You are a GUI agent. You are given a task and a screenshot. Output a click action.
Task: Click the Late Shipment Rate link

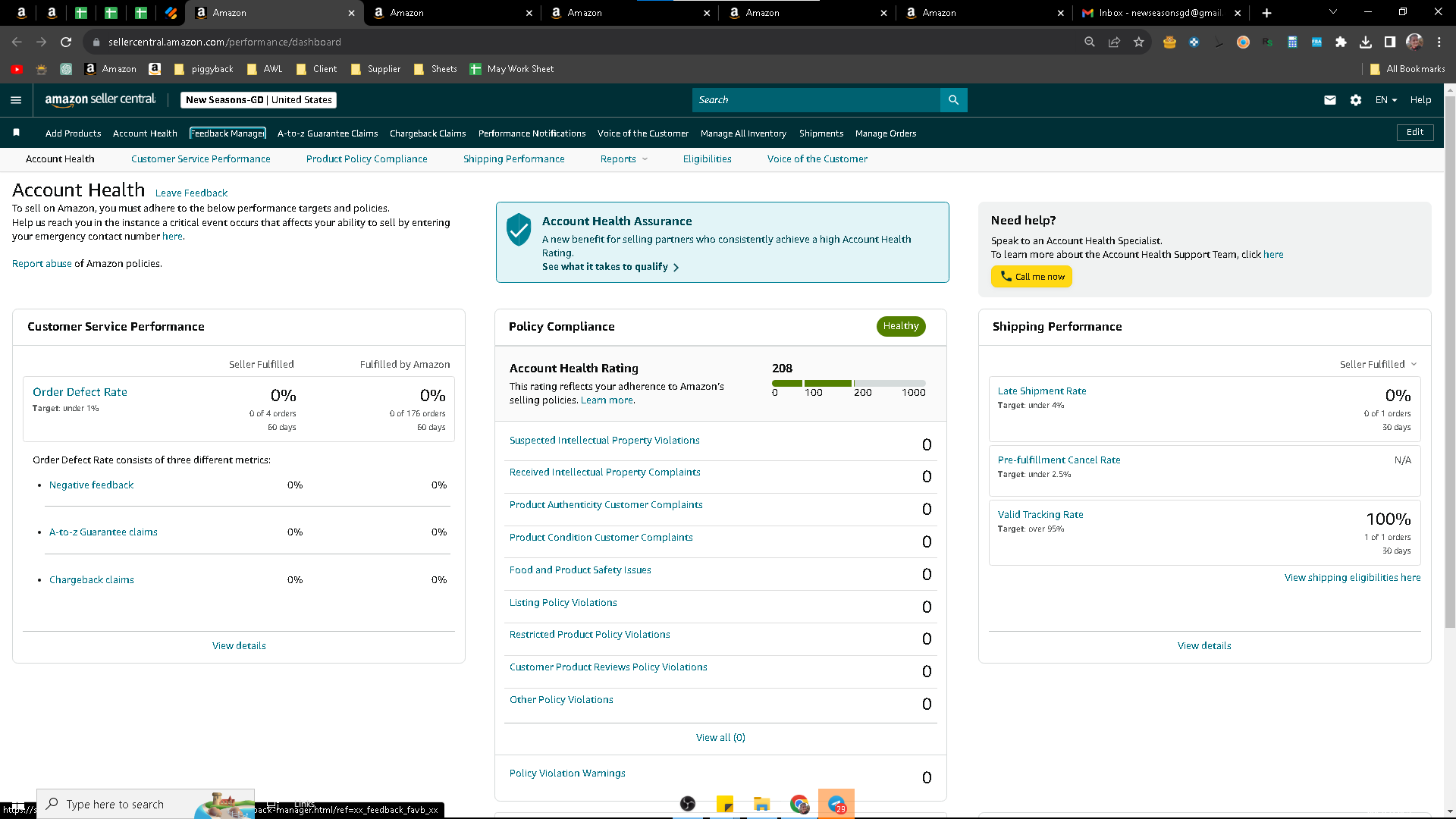(1042, 391)
